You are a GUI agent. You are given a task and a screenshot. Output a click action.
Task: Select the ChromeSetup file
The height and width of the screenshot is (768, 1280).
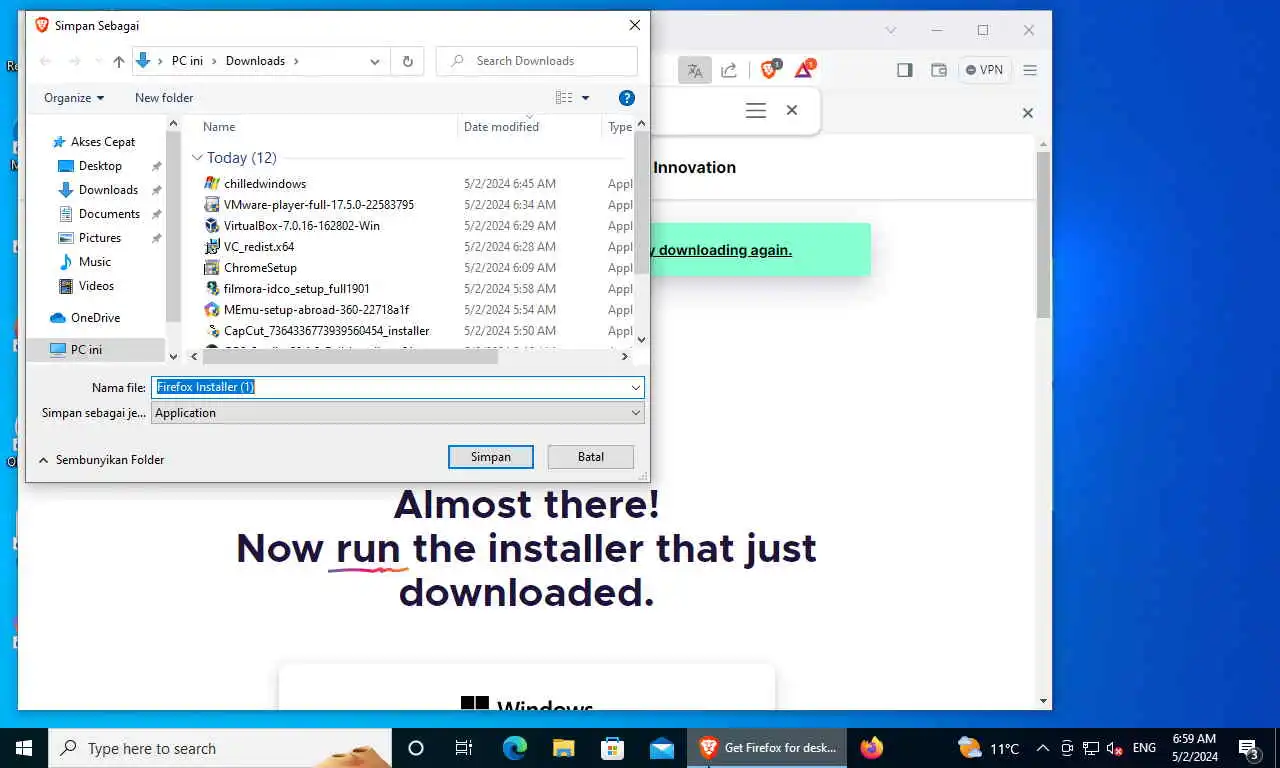coord(260,268)
